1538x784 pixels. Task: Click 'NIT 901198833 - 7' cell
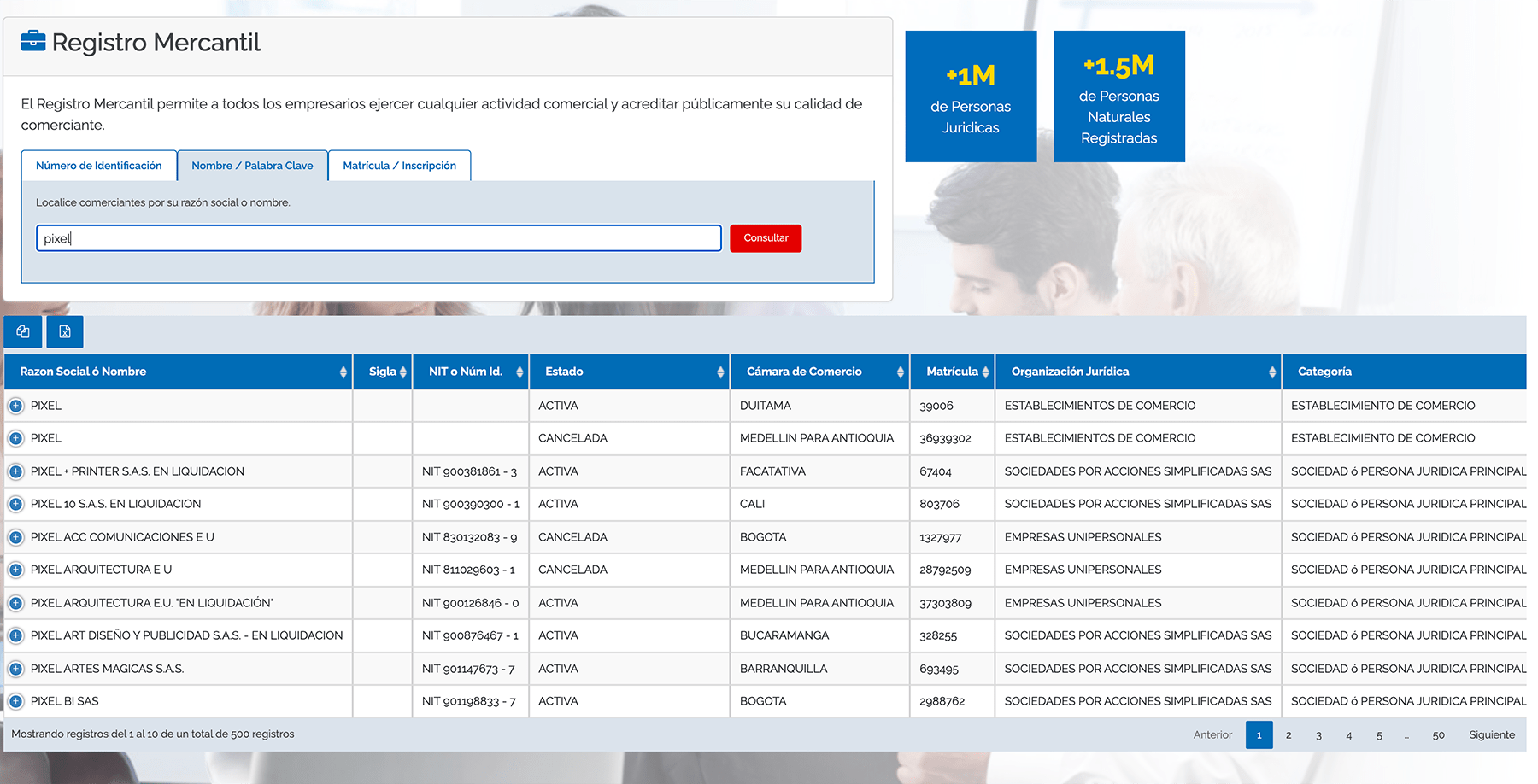[x=470, y=701]
